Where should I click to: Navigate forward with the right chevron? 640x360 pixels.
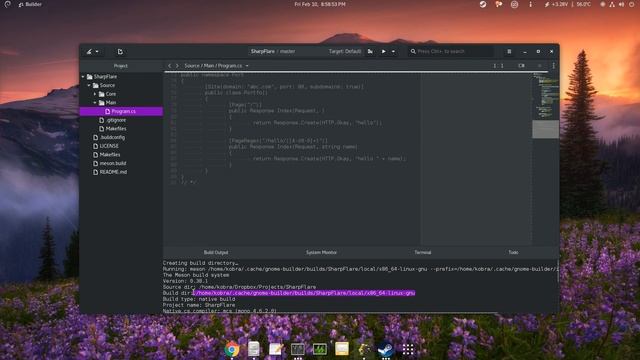pyautogui.click(x=177, y=66)
